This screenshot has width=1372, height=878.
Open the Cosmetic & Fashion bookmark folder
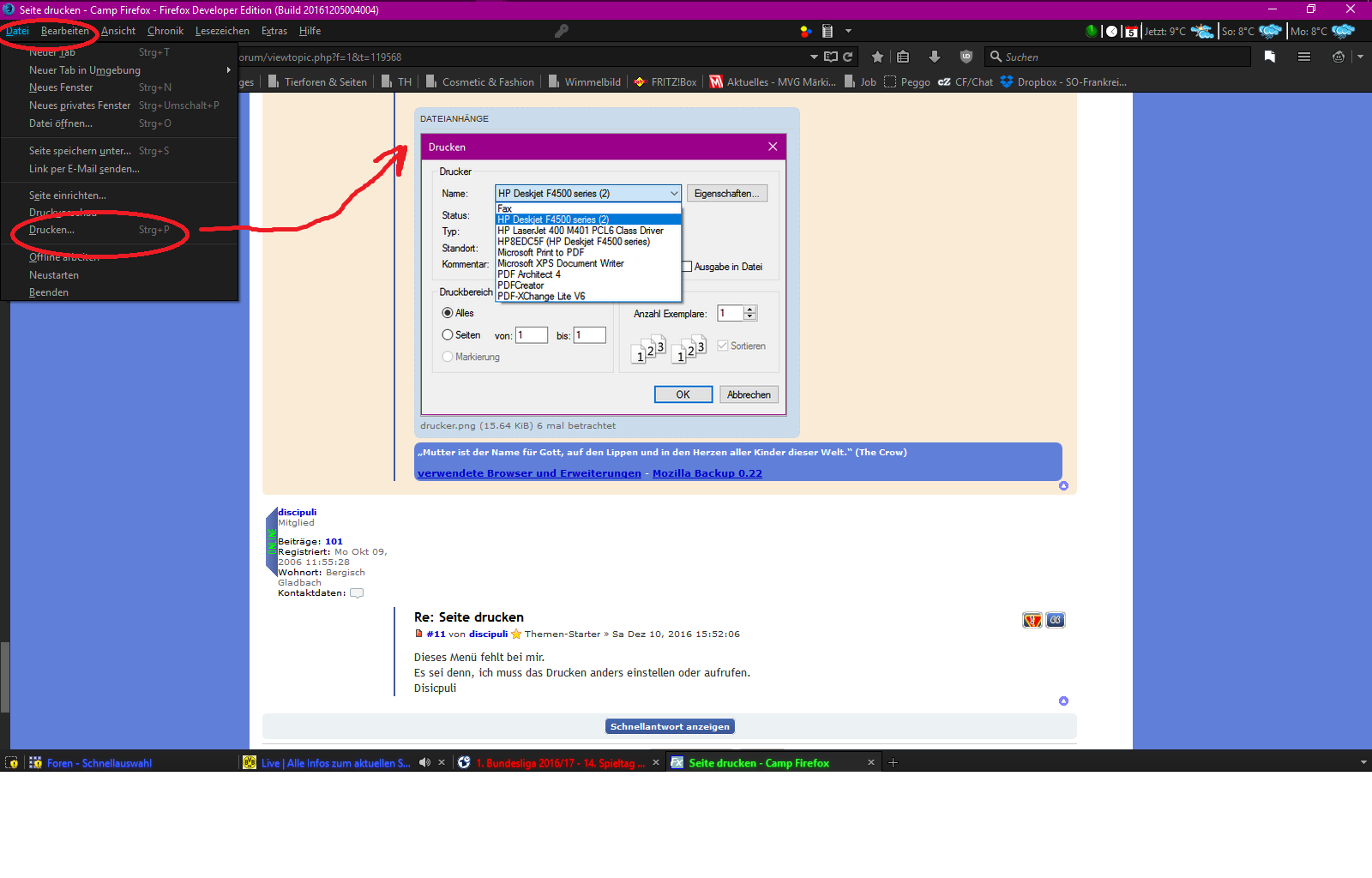click(480, 82)
